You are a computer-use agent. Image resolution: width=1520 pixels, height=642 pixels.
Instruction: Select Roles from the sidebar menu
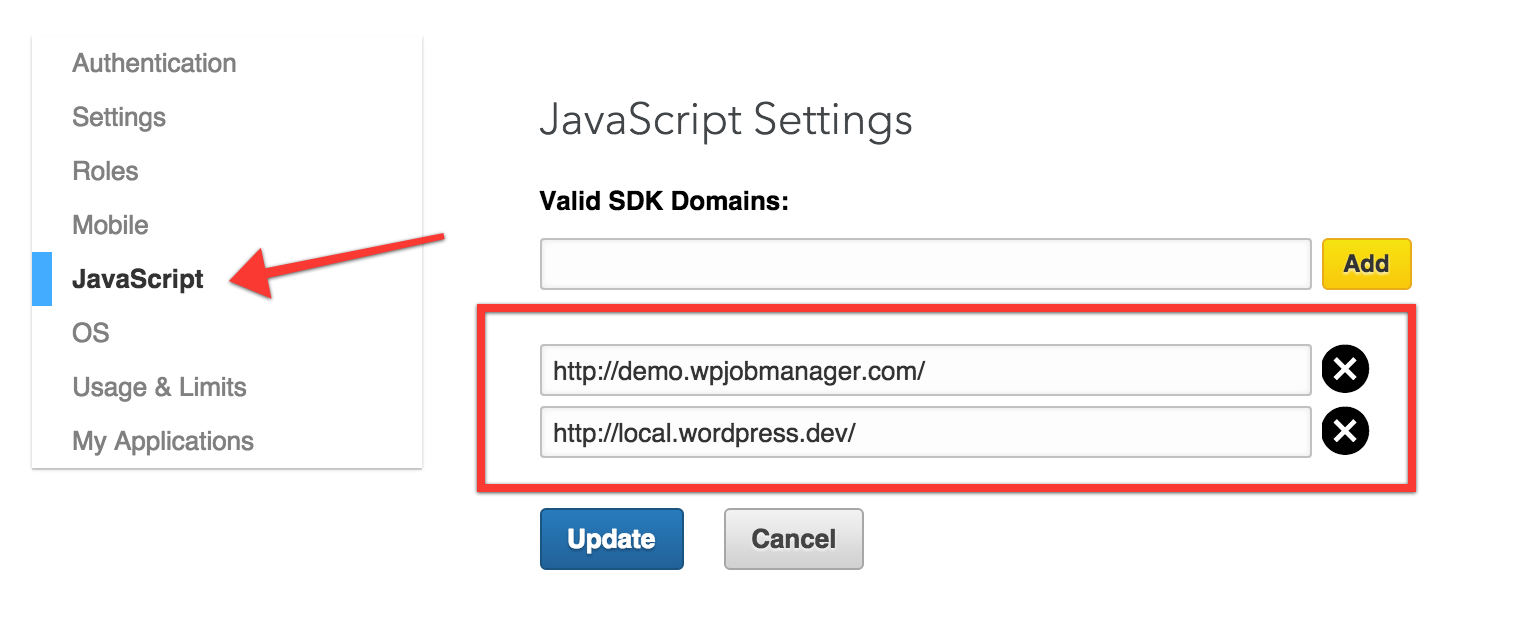pyautogui.click(x=105, y=171)
